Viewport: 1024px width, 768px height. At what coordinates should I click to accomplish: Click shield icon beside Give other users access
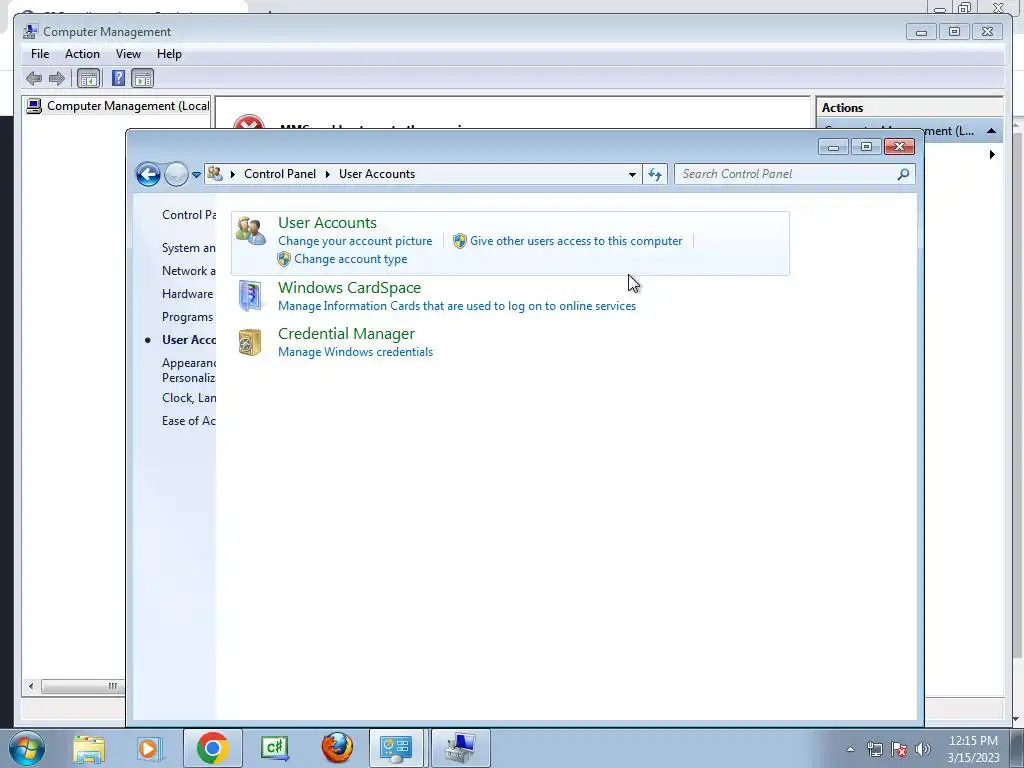pyautogui.click(x=460, y=241)
